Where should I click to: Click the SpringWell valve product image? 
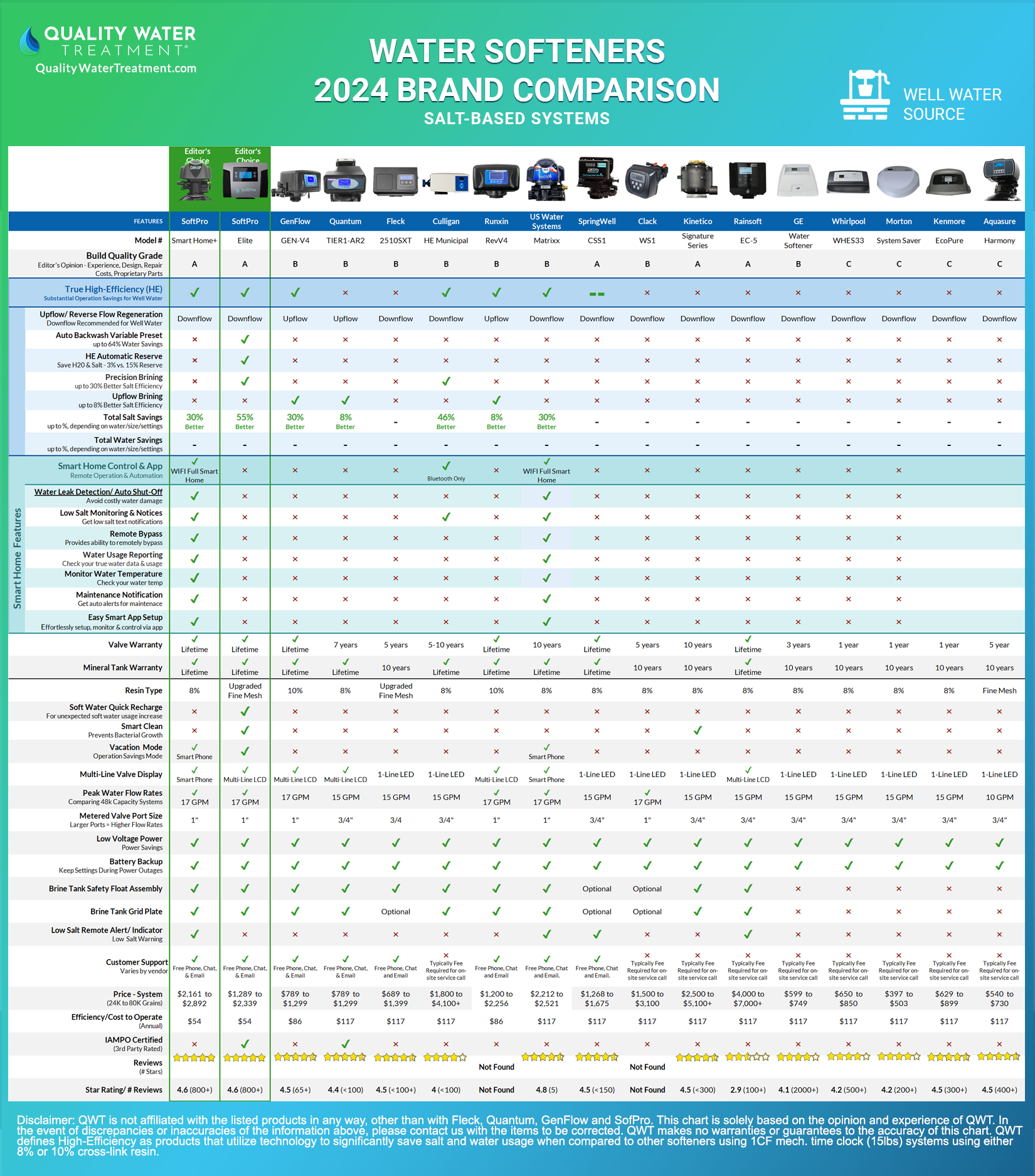coord(597,178)
